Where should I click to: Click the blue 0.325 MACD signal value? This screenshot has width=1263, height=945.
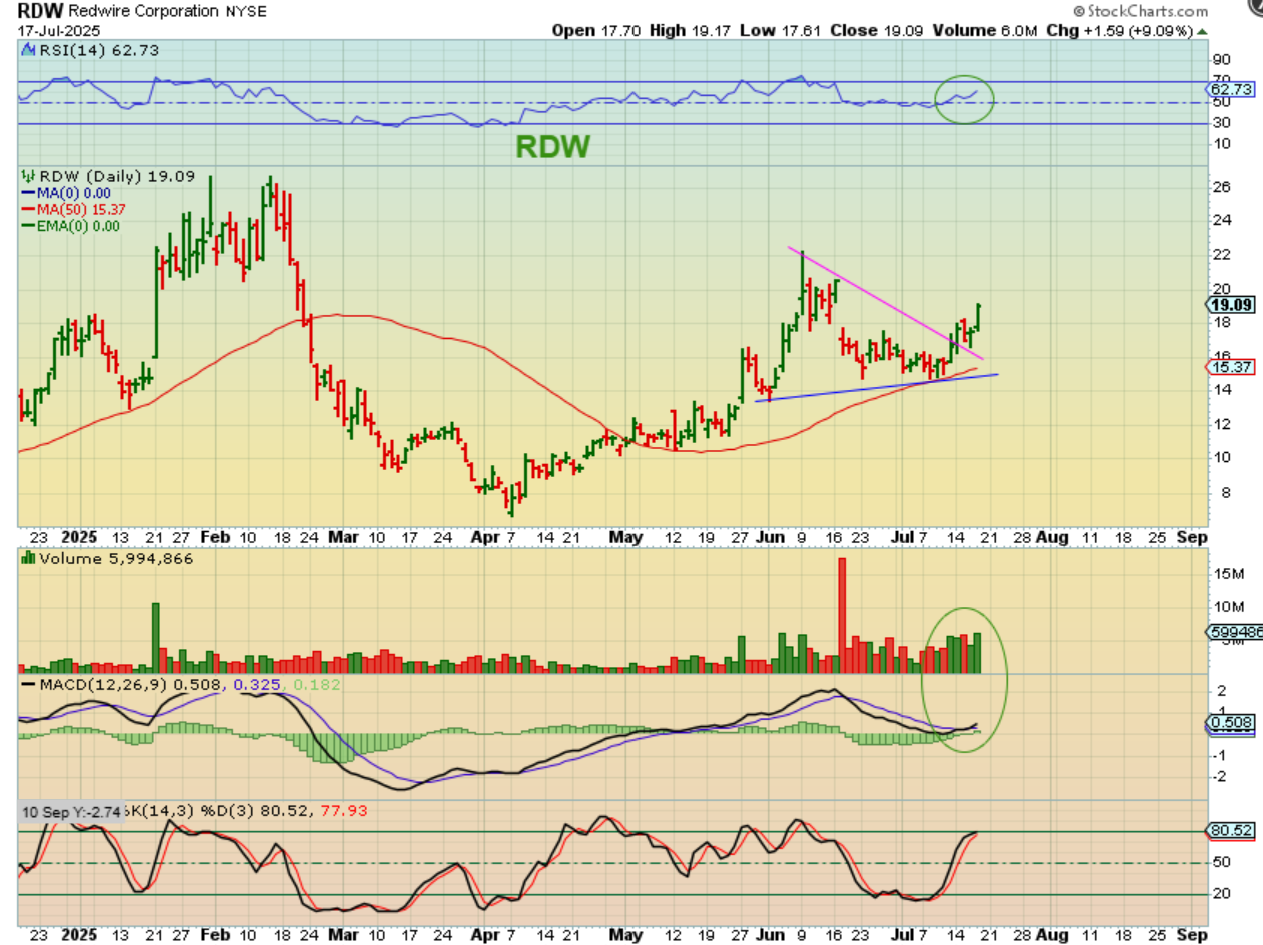point(254,684)
